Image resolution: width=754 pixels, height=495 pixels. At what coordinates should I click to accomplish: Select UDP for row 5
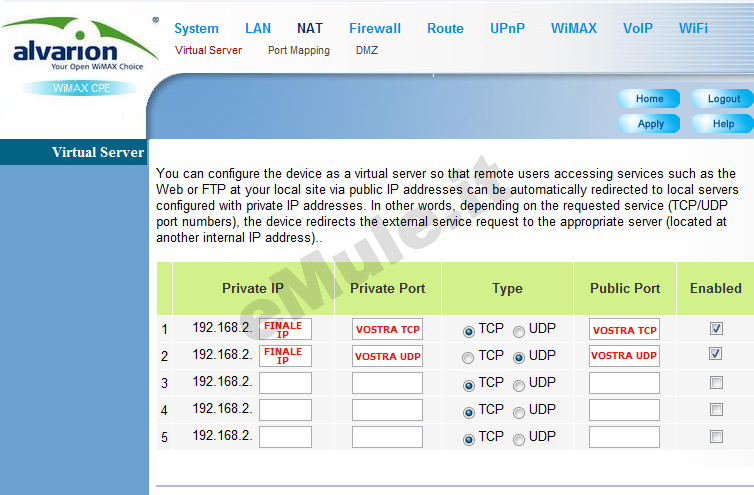519,439
